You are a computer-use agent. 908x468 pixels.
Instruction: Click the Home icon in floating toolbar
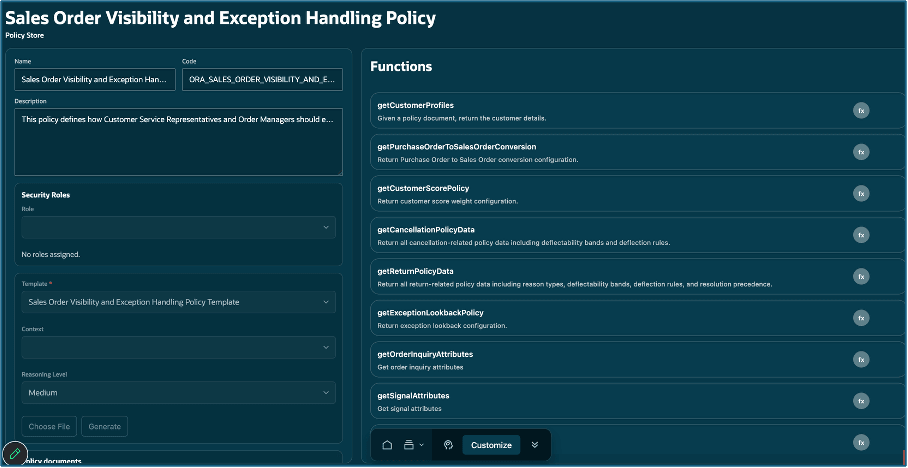tap(387, 445)
